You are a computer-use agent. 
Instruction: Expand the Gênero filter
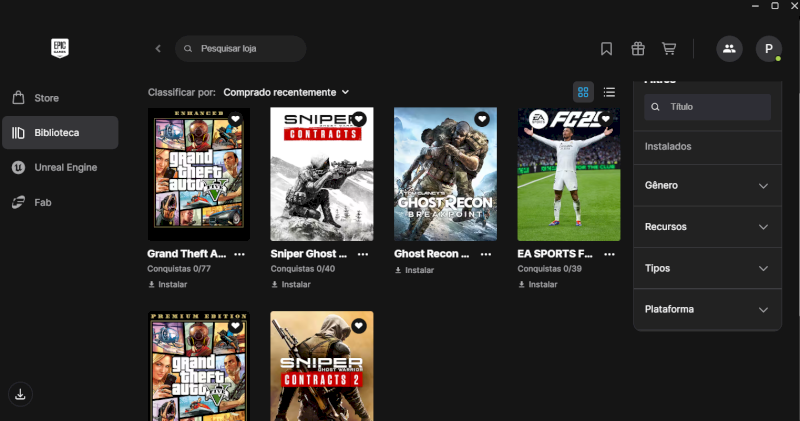coord(707,186)
